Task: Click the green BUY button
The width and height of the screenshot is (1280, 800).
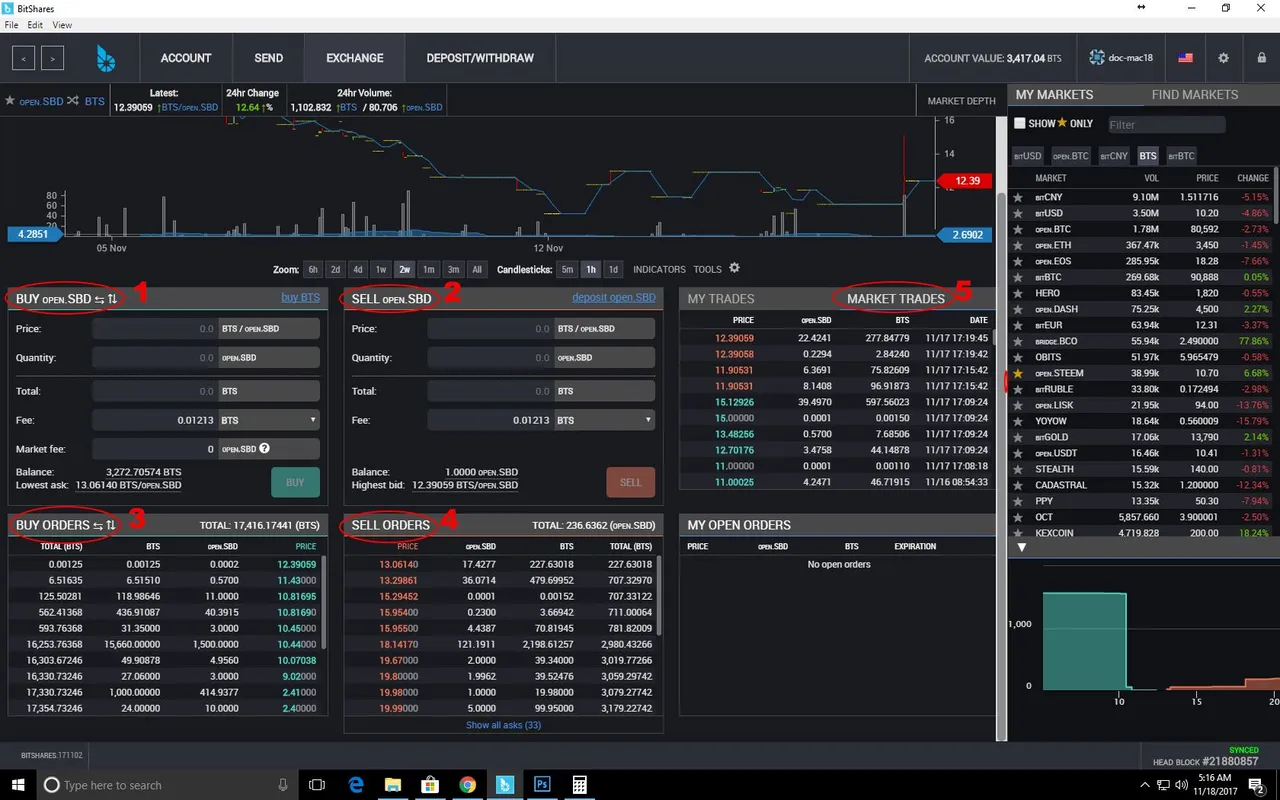Action: [x=295, y=482]
